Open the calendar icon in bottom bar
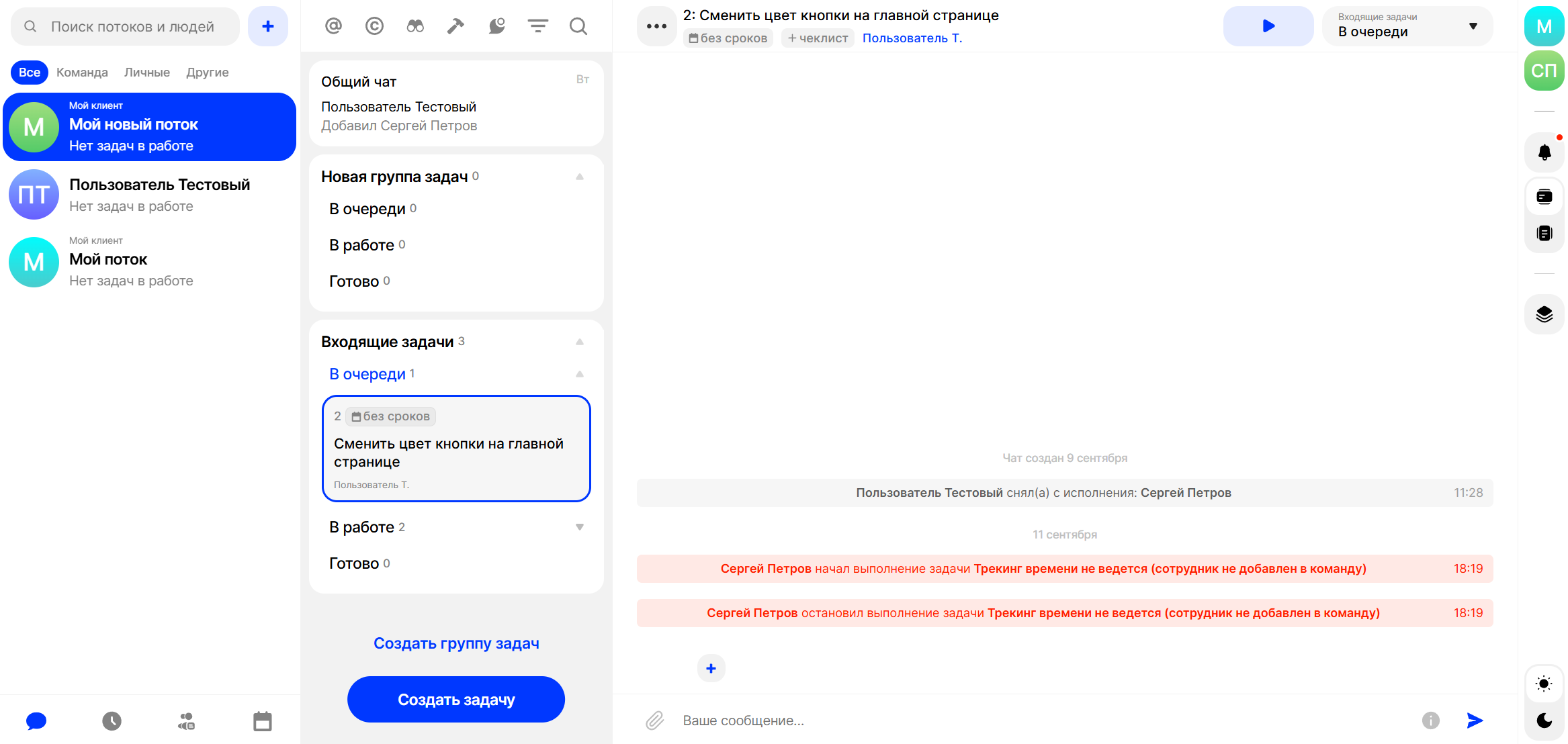 click(x=262, y=721)
